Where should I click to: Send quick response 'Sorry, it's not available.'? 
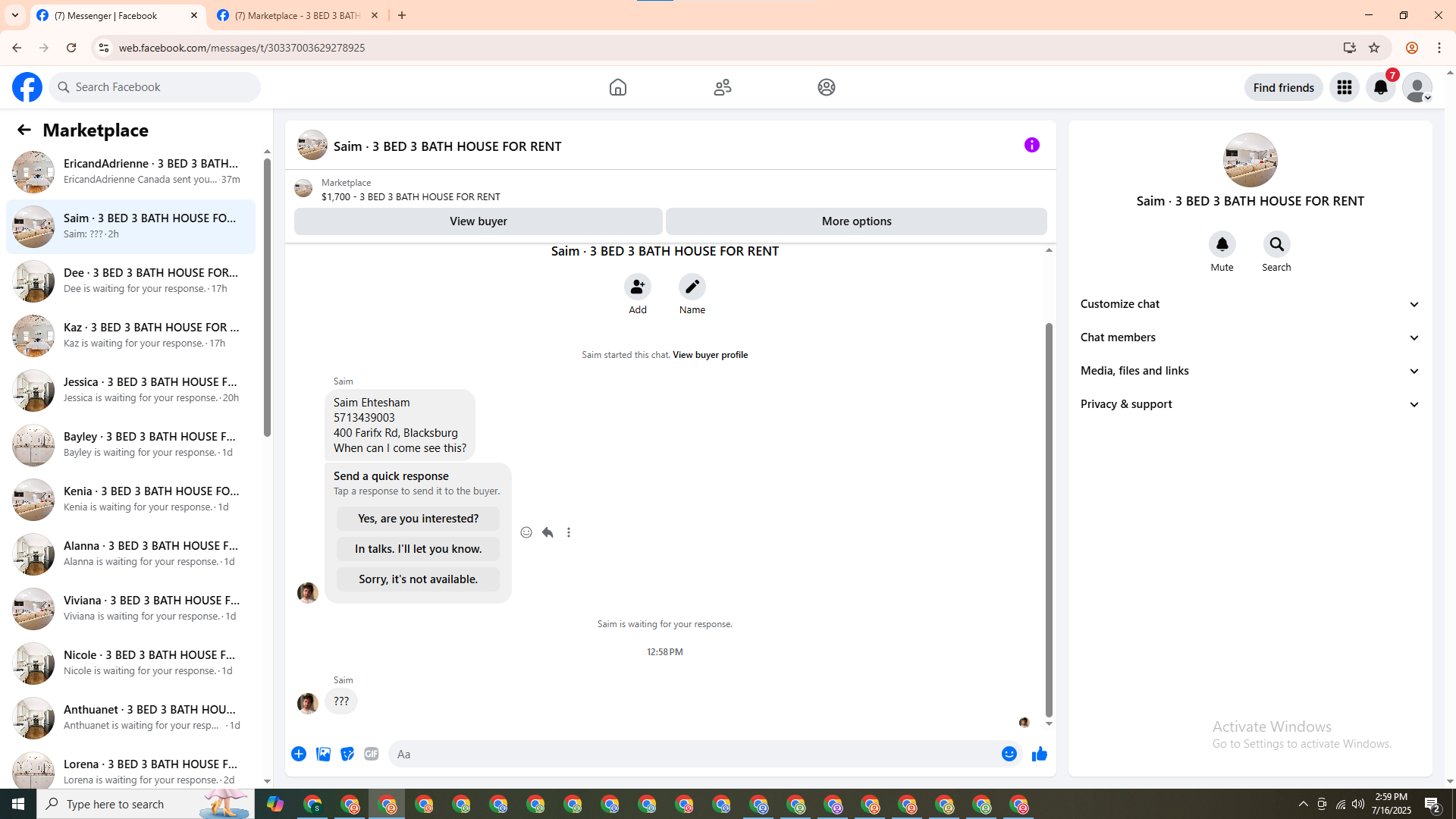(x=418, y=579)
